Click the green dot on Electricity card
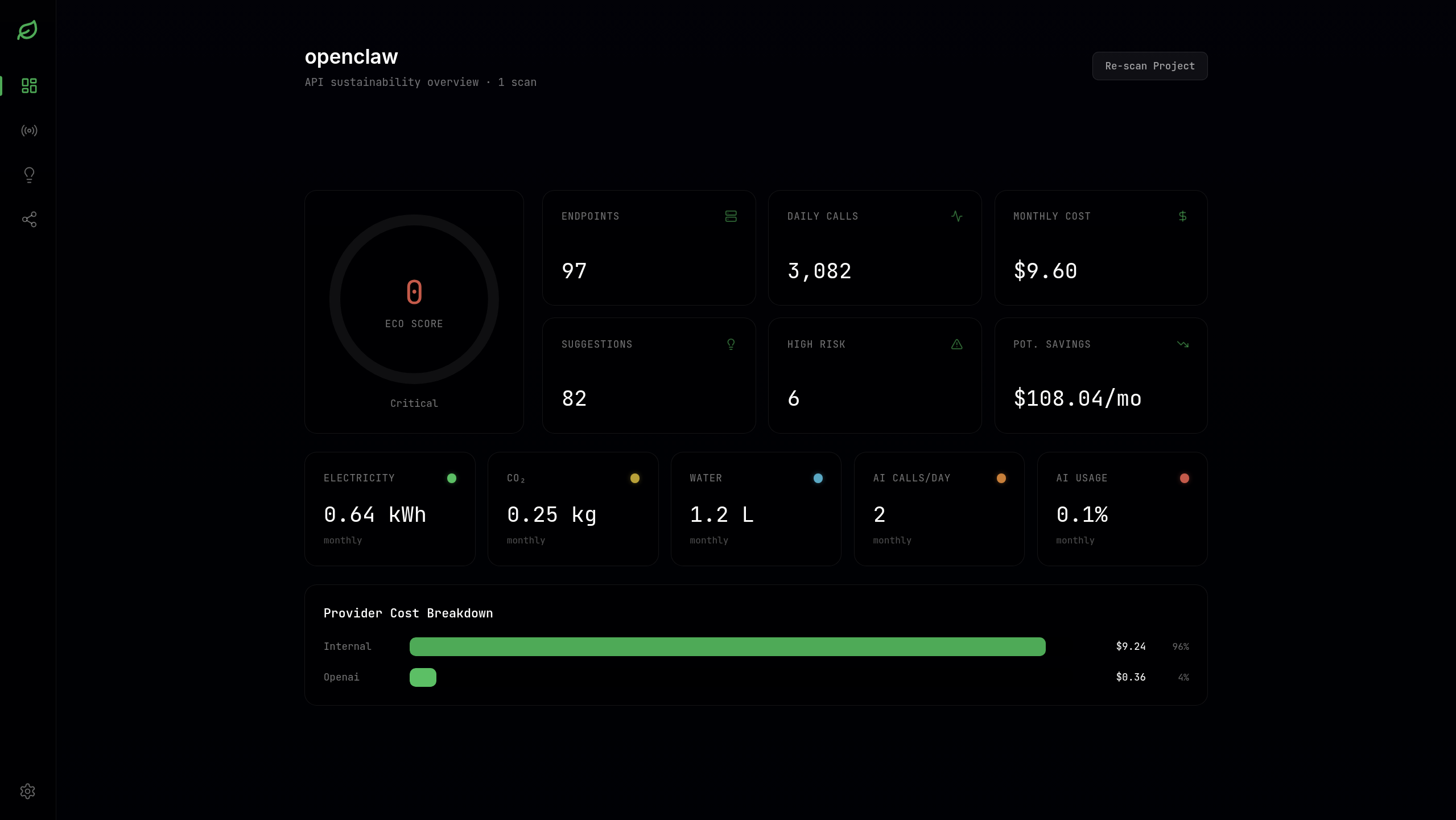The image size is (1456, 820). tap(451, 478)
